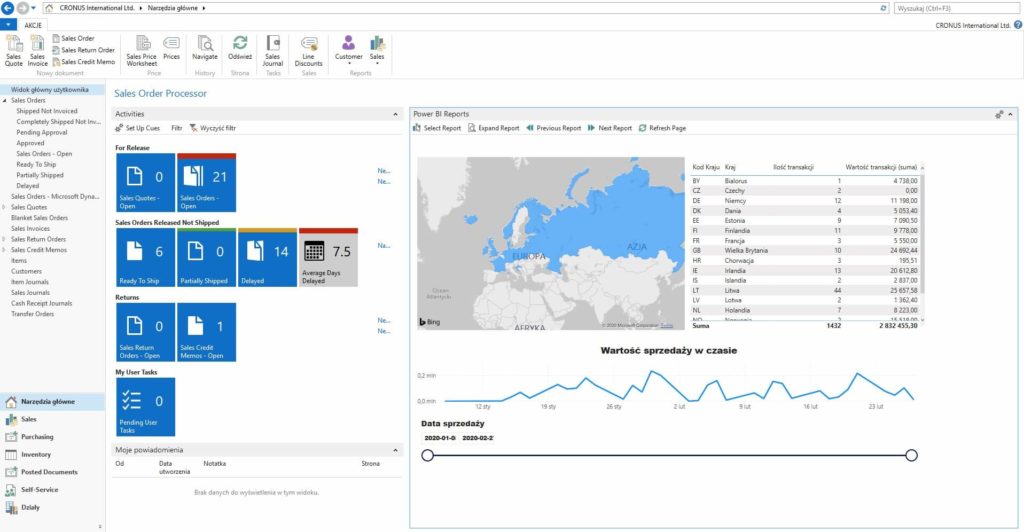
Task: Open the Sales Return Orders - Open tile
Action: tap(145, 332)
